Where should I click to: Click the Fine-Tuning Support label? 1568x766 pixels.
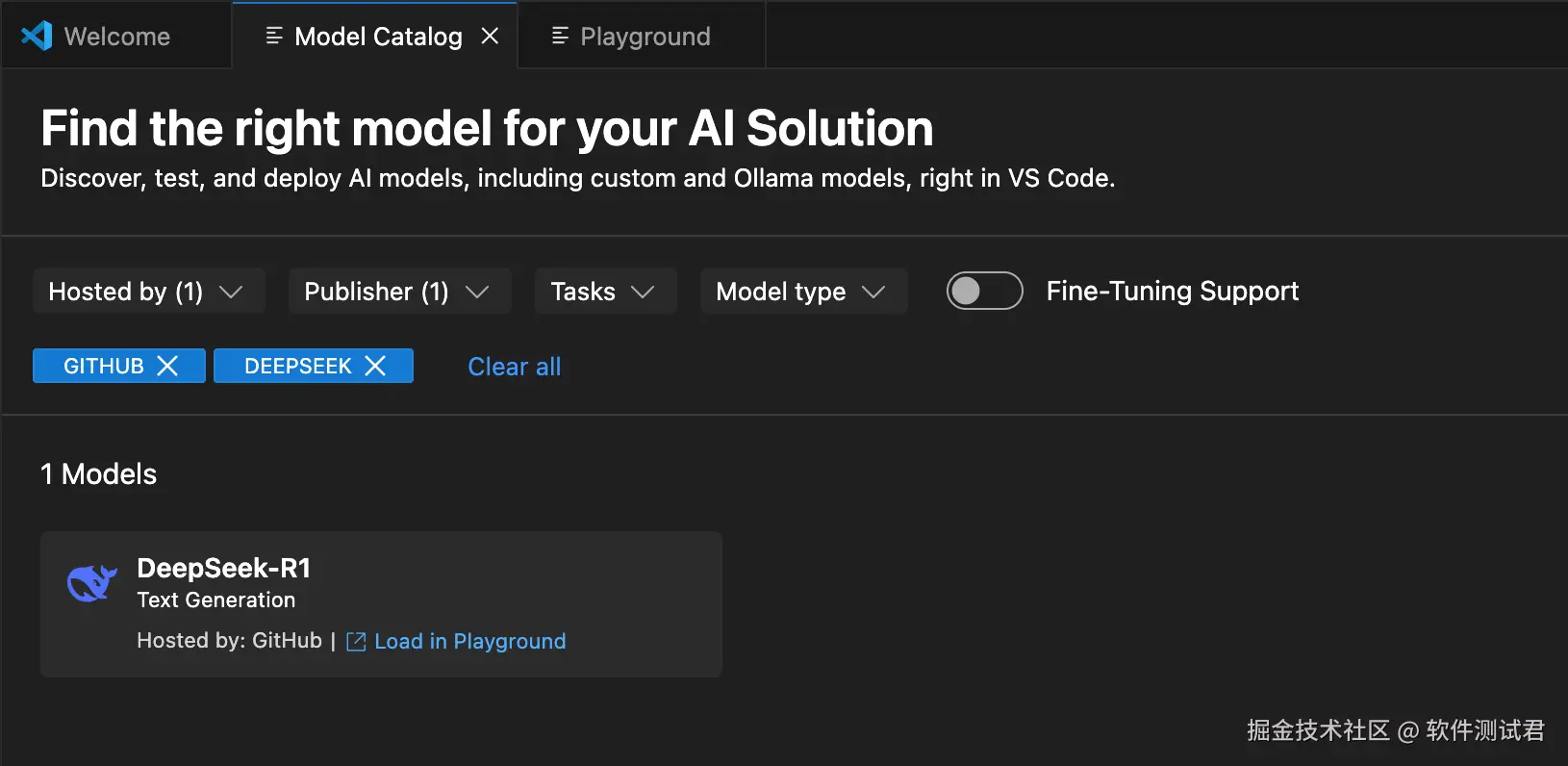1172,291
